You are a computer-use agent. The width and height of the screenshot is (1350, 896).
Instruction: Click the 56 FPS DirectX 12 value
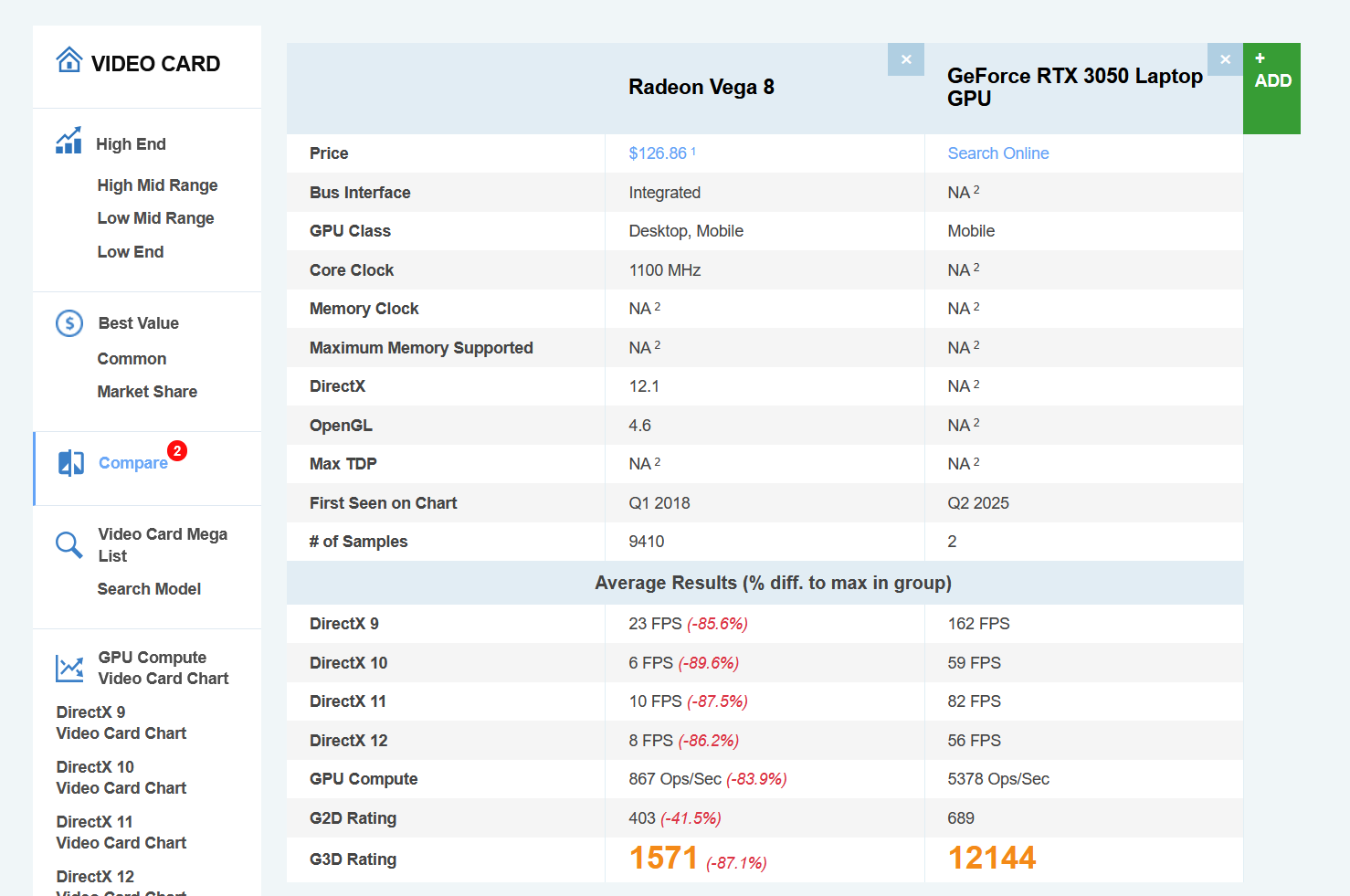click(974, 741)
